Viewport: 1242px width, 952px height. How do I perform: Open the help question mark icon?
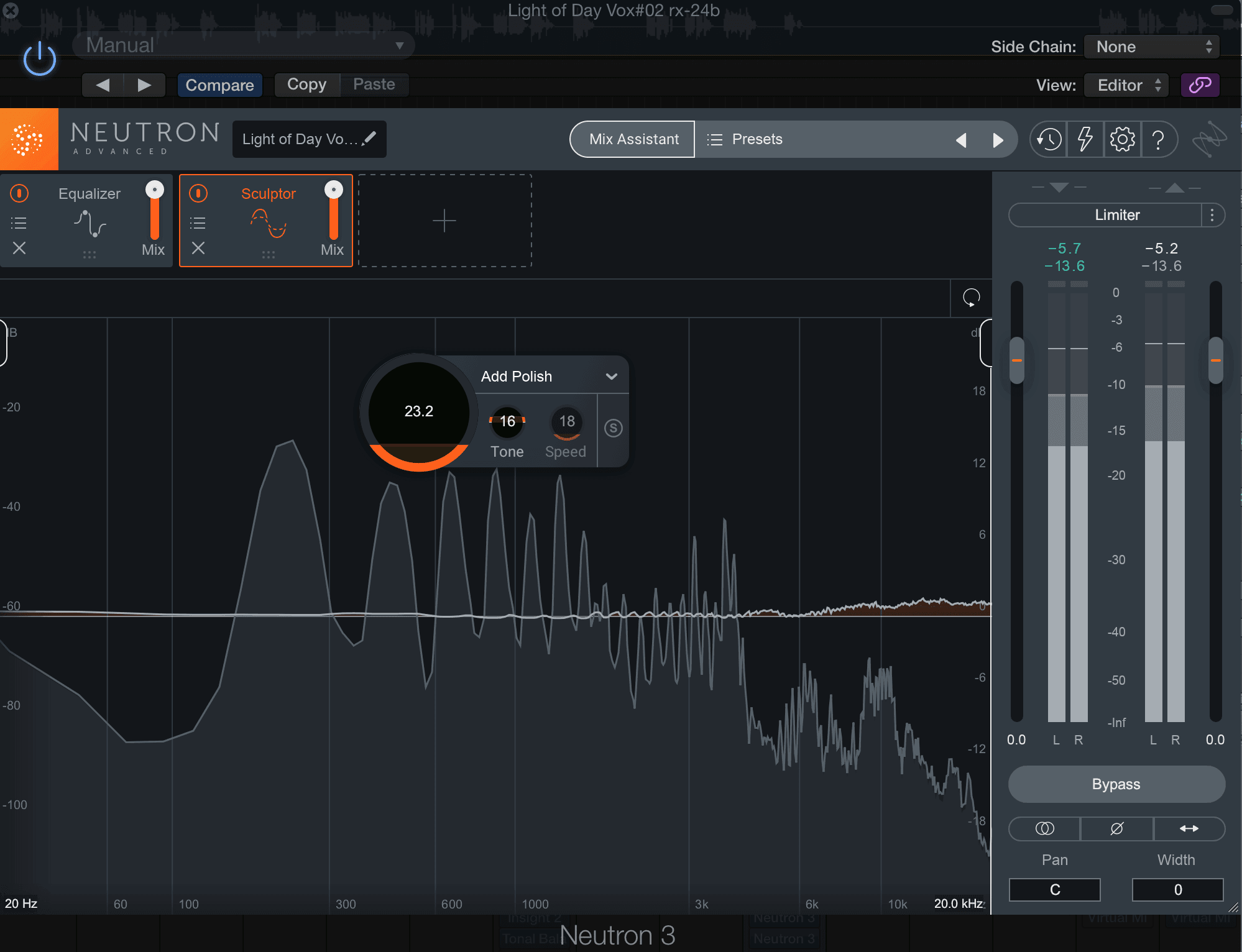1158,139
